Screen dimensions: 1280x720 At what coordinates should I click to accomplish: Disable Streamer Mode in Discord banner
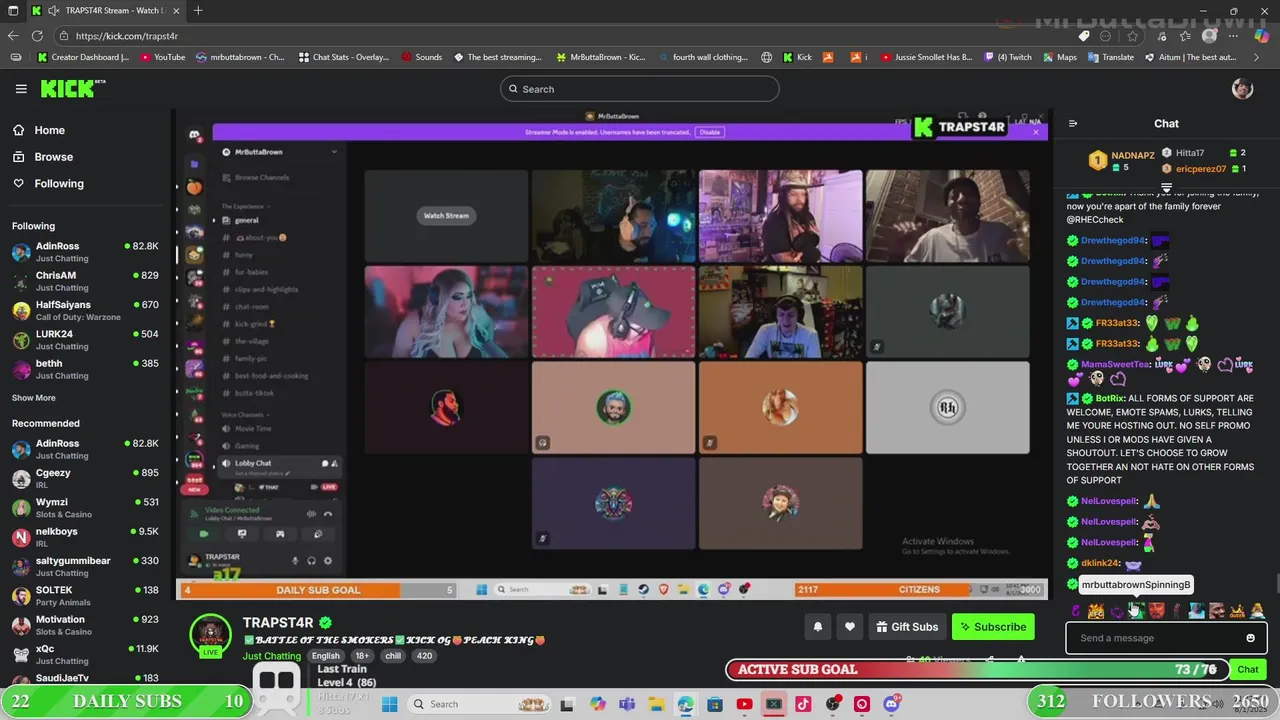point(710,132)
